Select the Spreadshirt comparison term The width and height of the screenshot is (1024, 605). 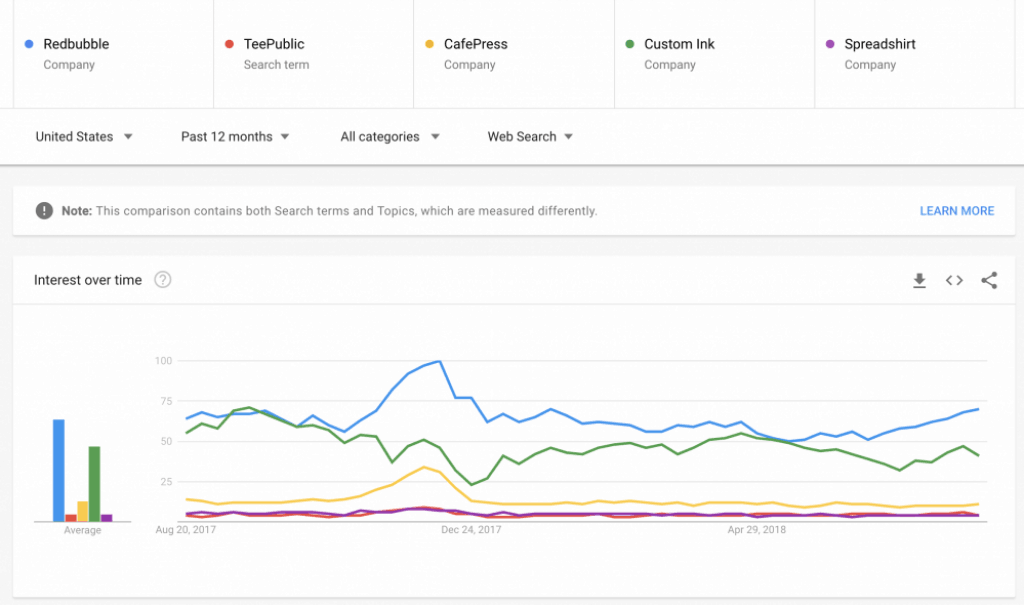tap(915, 54)
